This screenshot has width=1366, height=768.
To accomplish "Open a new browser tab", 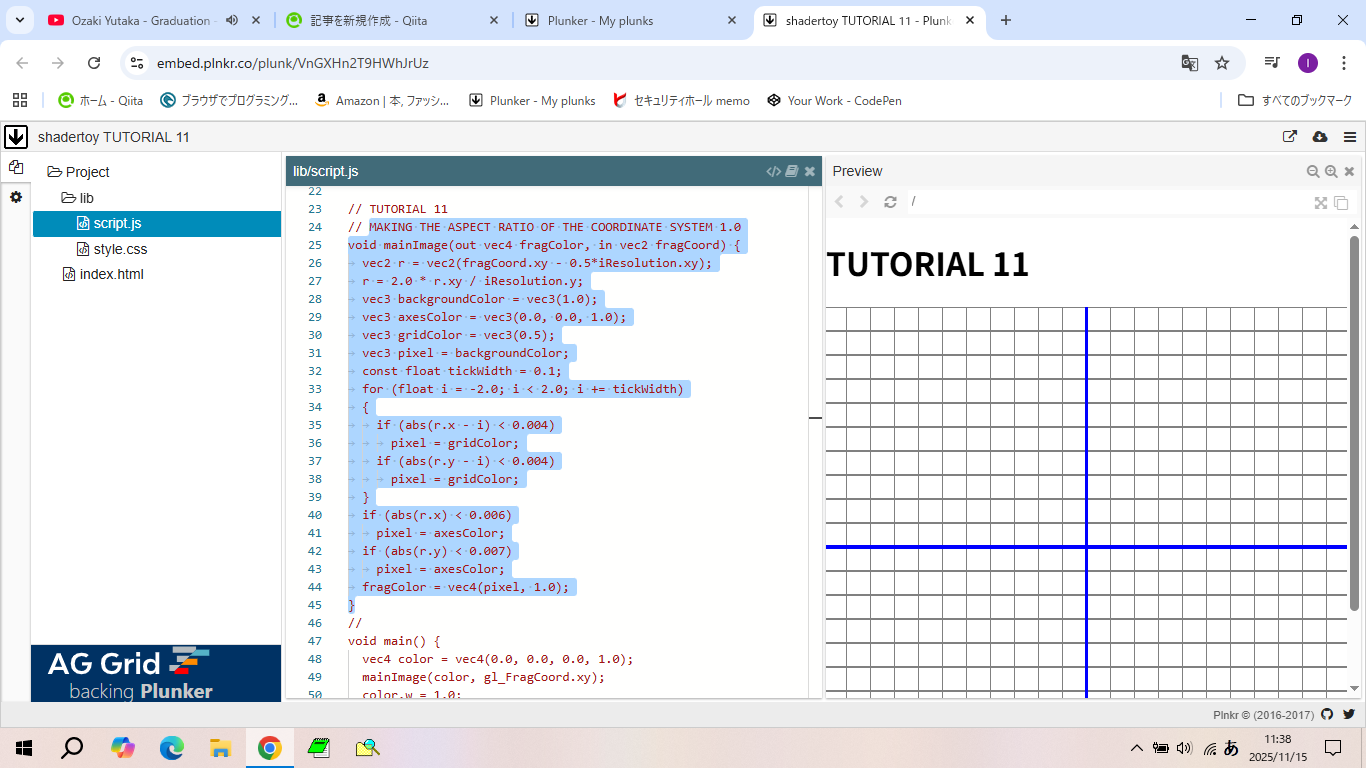I will pyautogui.click(x=1006, y=20).
